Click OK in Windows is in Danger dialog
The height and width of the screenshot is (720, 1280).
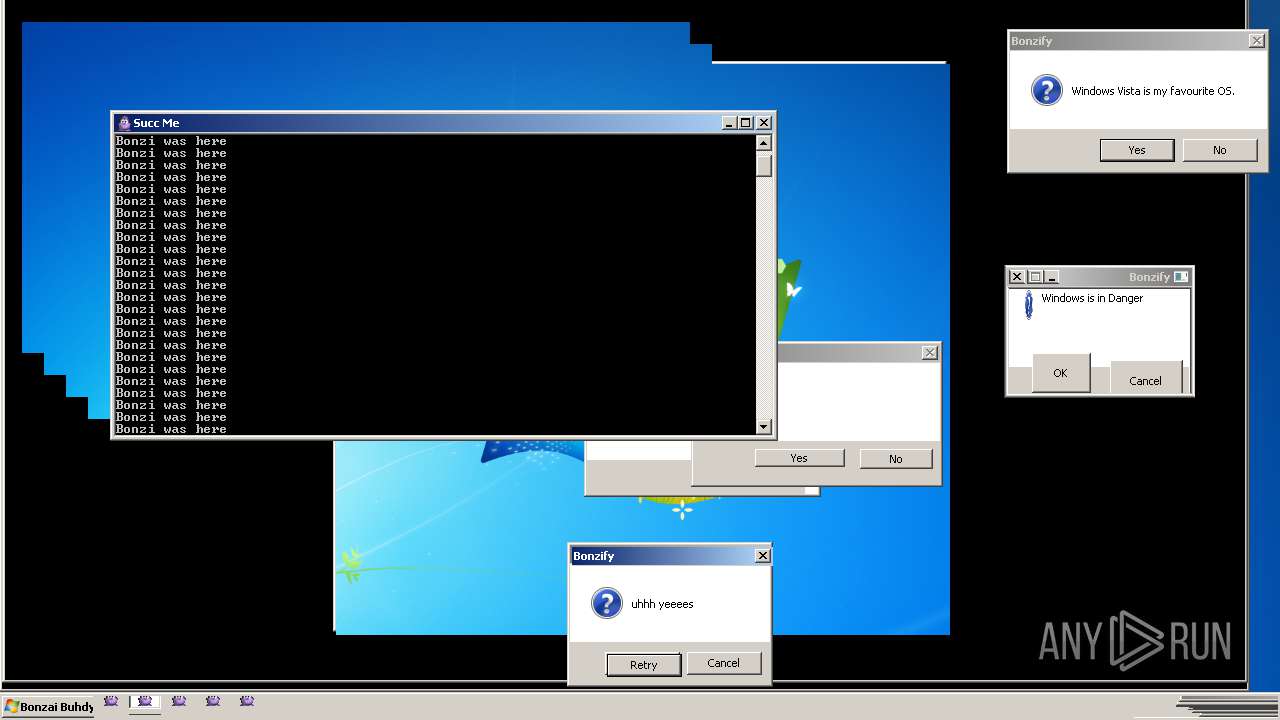point(1060,373)
